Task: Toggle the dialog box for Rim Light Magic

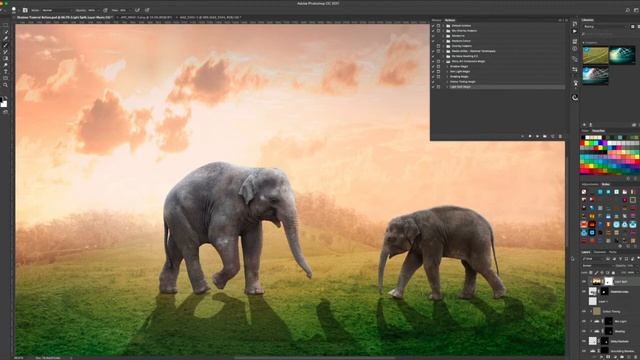Action: click(438, 71)
